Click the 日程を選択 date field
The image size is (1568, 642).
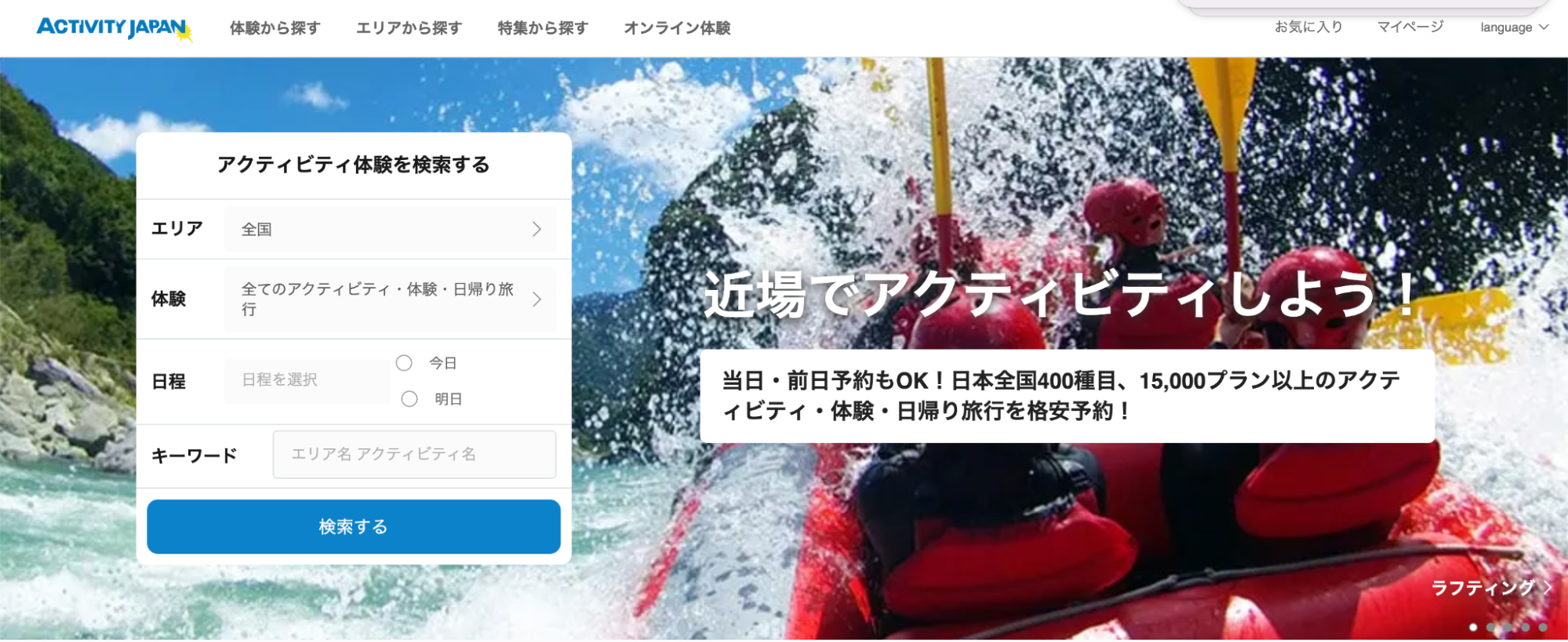tap(307, 381)
